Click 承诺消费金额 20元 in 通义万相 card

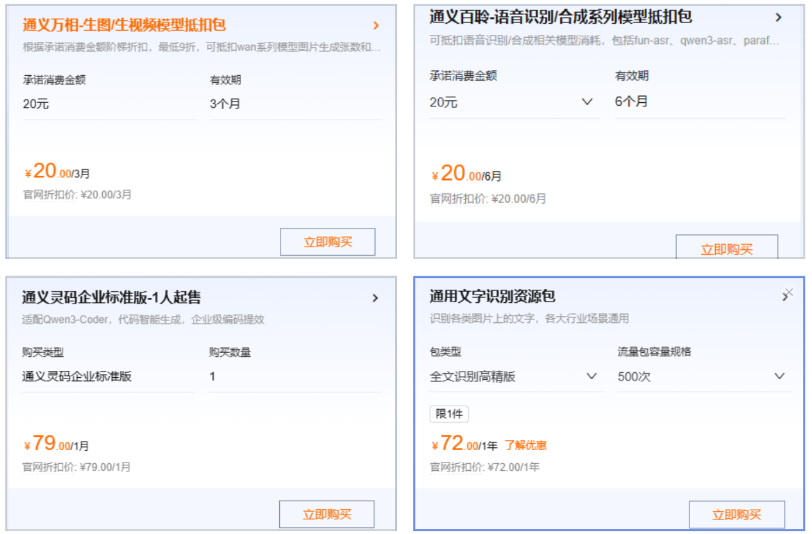[x=36, y=104]
